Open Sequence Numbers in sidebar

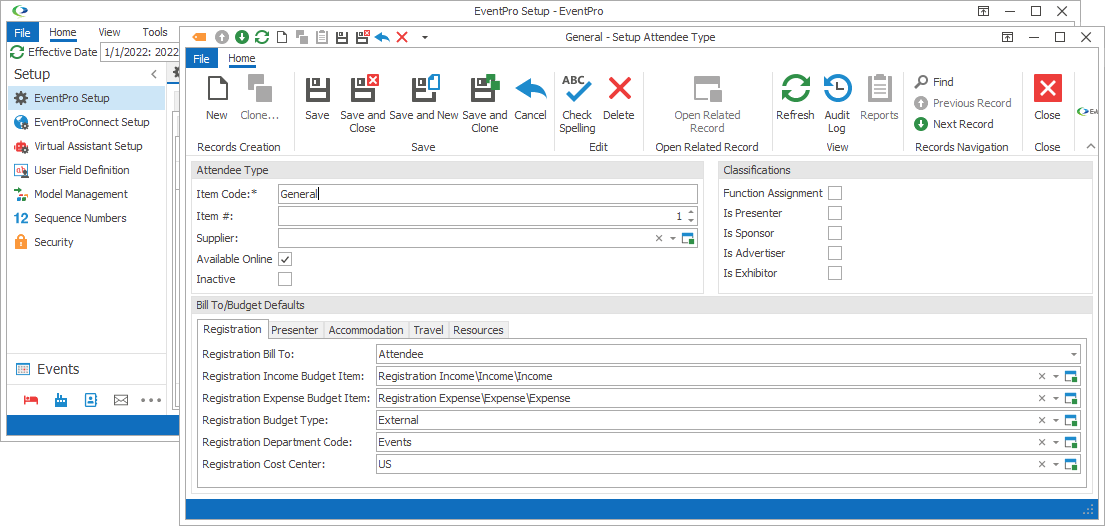coord(86,218)
